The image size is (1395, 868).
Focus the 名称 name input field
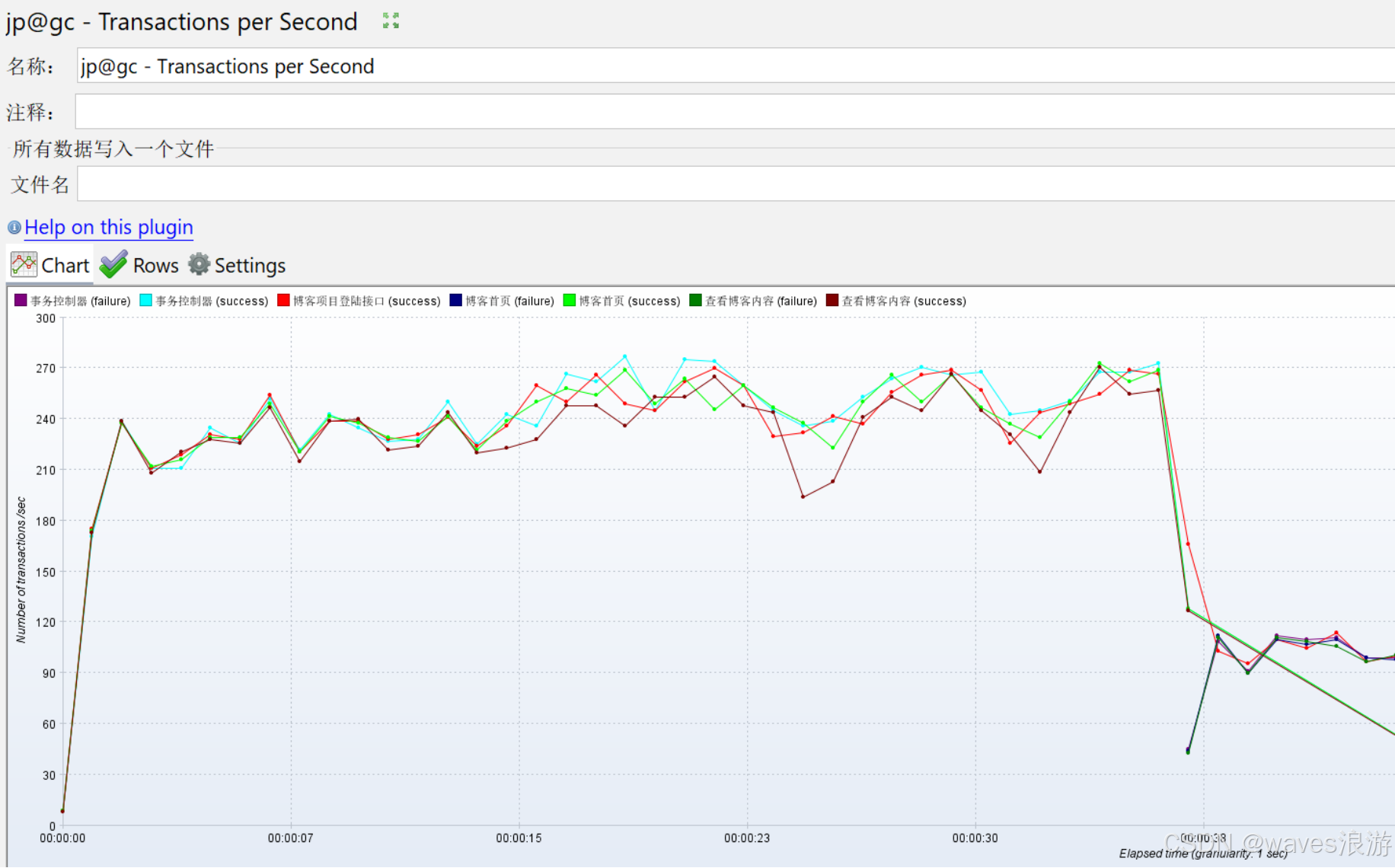coord(736,65)
